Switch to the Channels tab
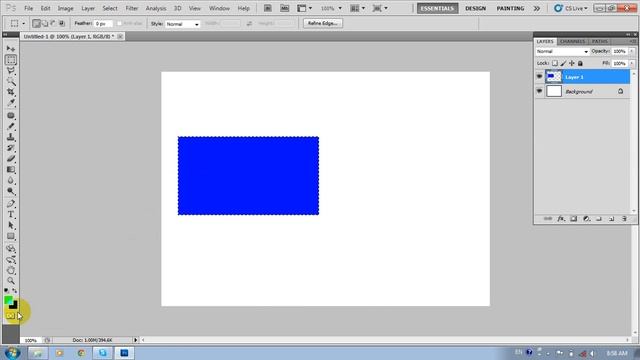Viewport: 640px width, 360px height. pyautogui.click(x=572, y=41)
